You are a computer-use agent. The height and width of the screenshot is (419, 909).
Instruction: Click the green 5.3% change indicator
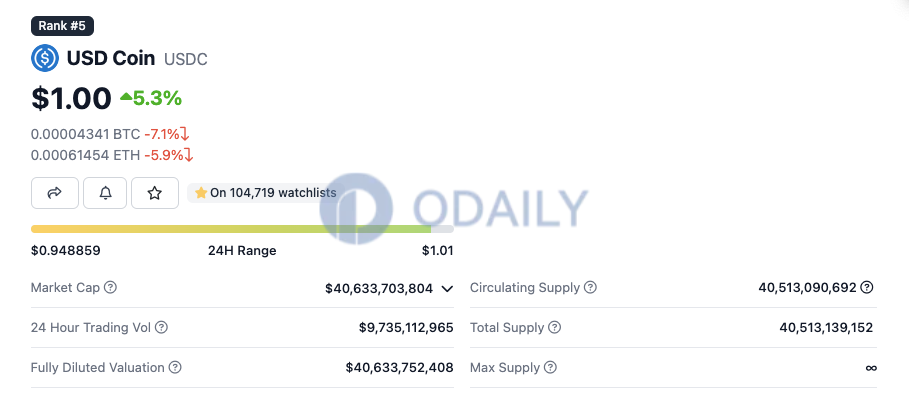tap(151, 99)
